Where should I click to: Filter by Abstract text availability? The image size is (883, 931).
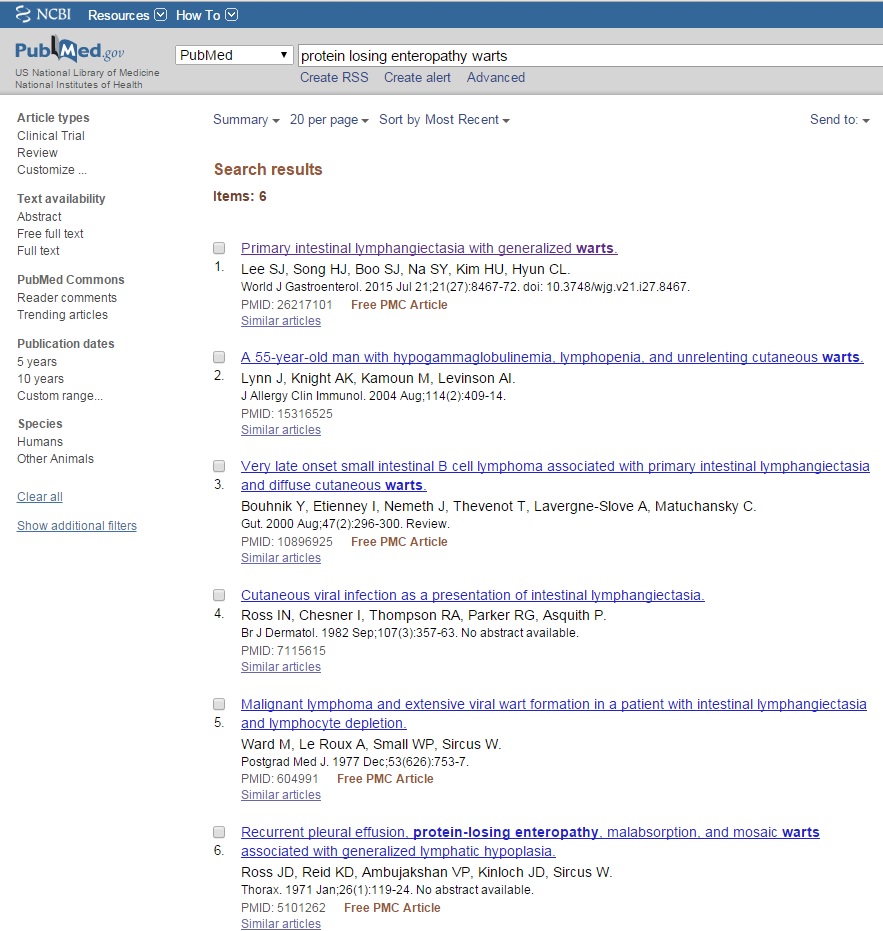pos(39,217)
